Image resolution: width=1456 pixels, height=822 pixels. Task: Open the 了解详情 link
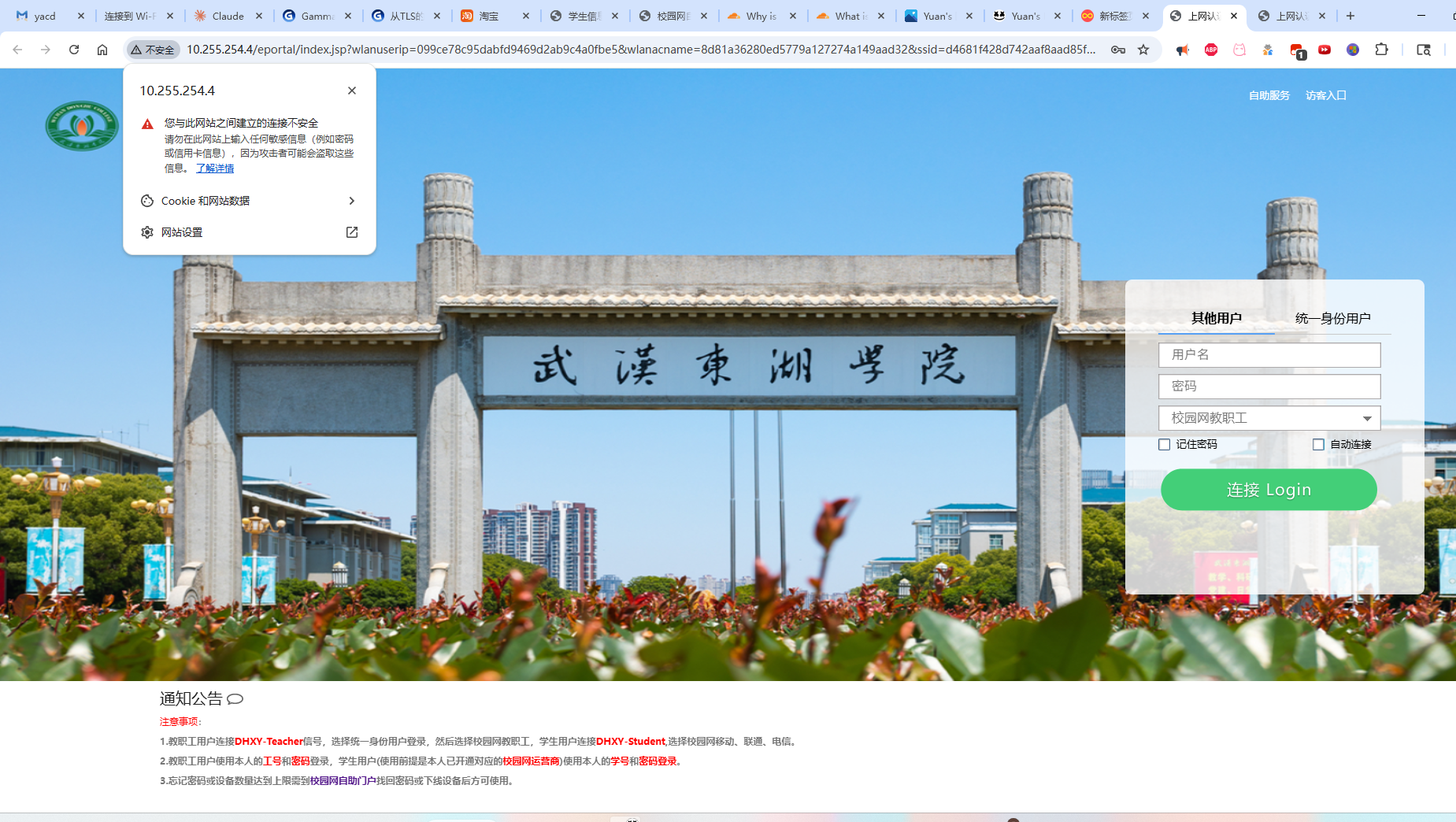[215, 168]
